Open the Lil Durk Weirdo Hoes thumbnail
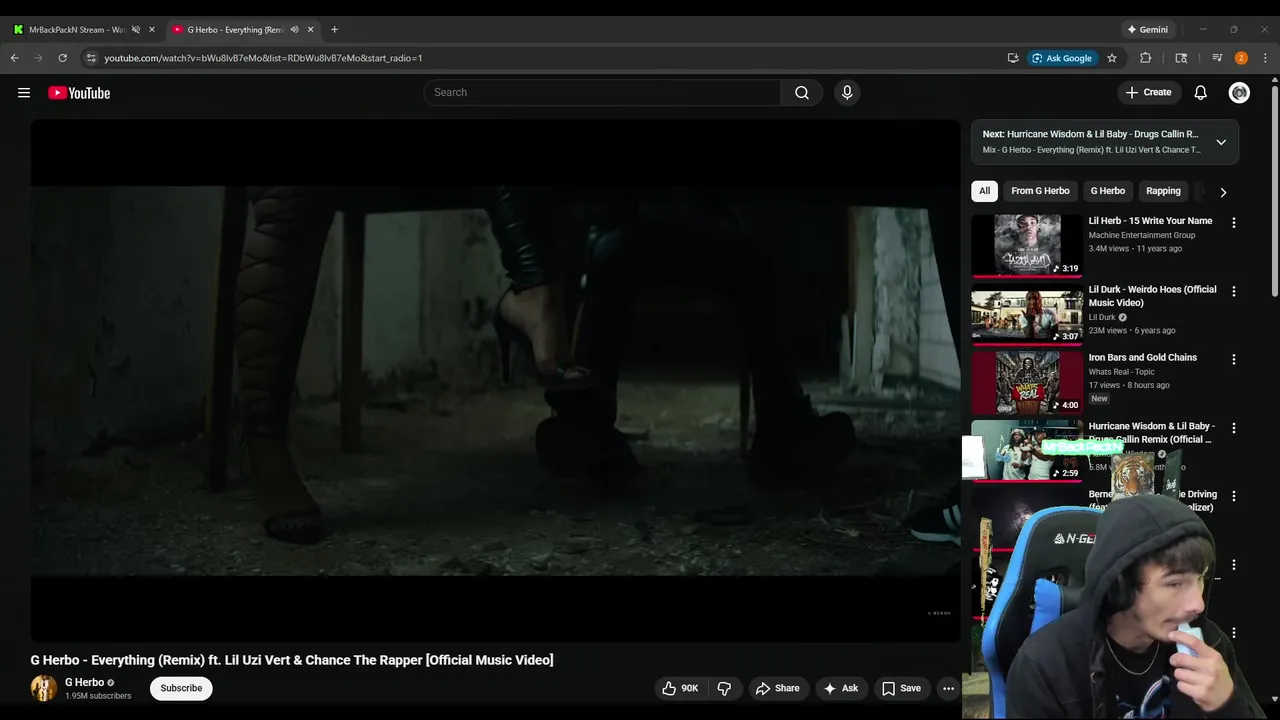 click(x=1027, y=314)
